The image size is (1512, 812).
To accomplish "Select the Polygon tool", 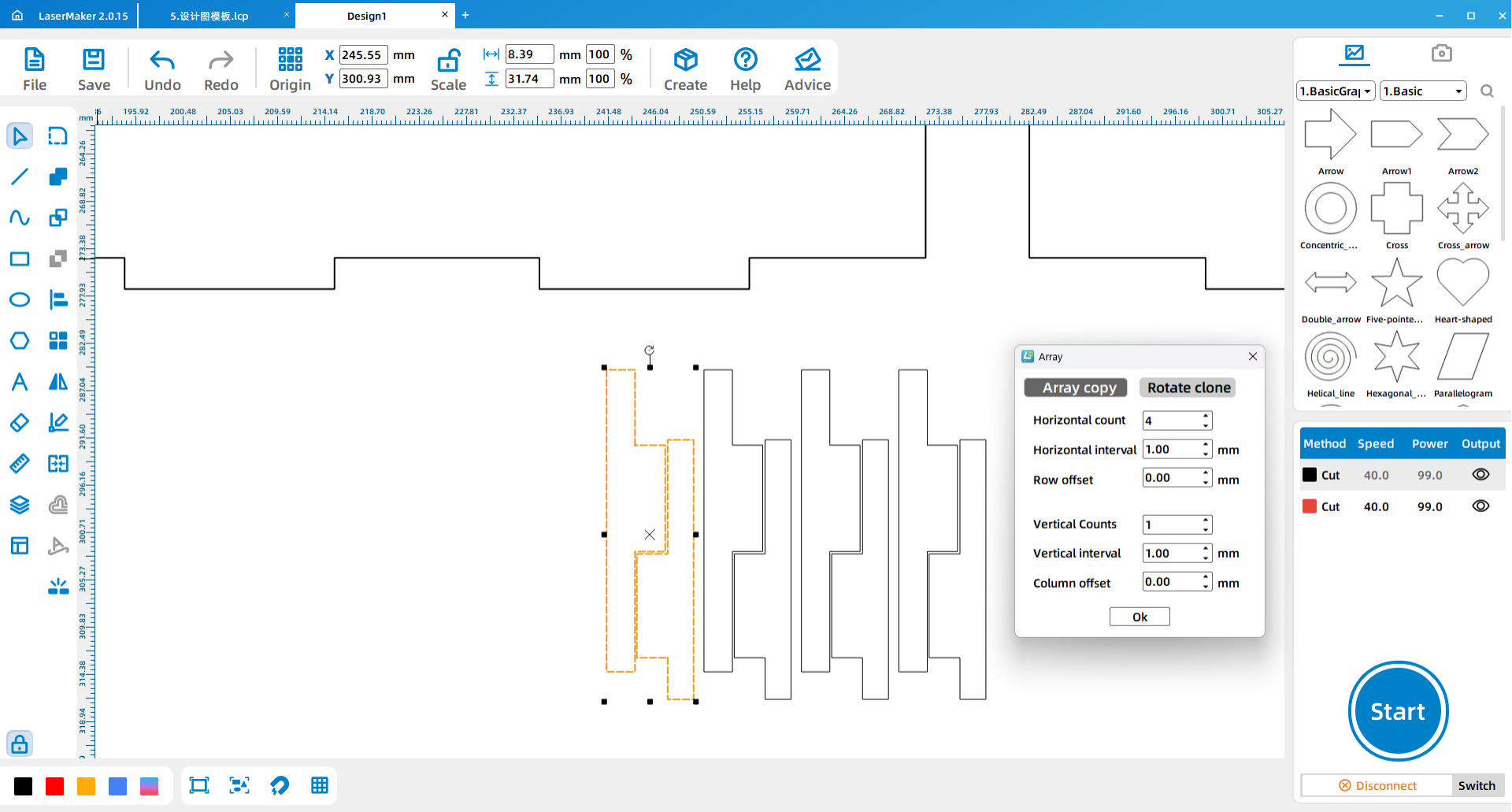I will pyautogui.click(x=20, y=340).
